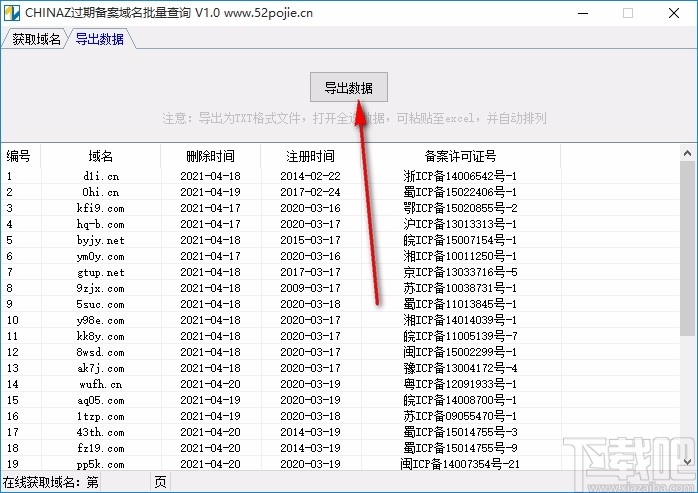
Task: Sort by the 备案许可证号 column header
Action: click(460, 156)
